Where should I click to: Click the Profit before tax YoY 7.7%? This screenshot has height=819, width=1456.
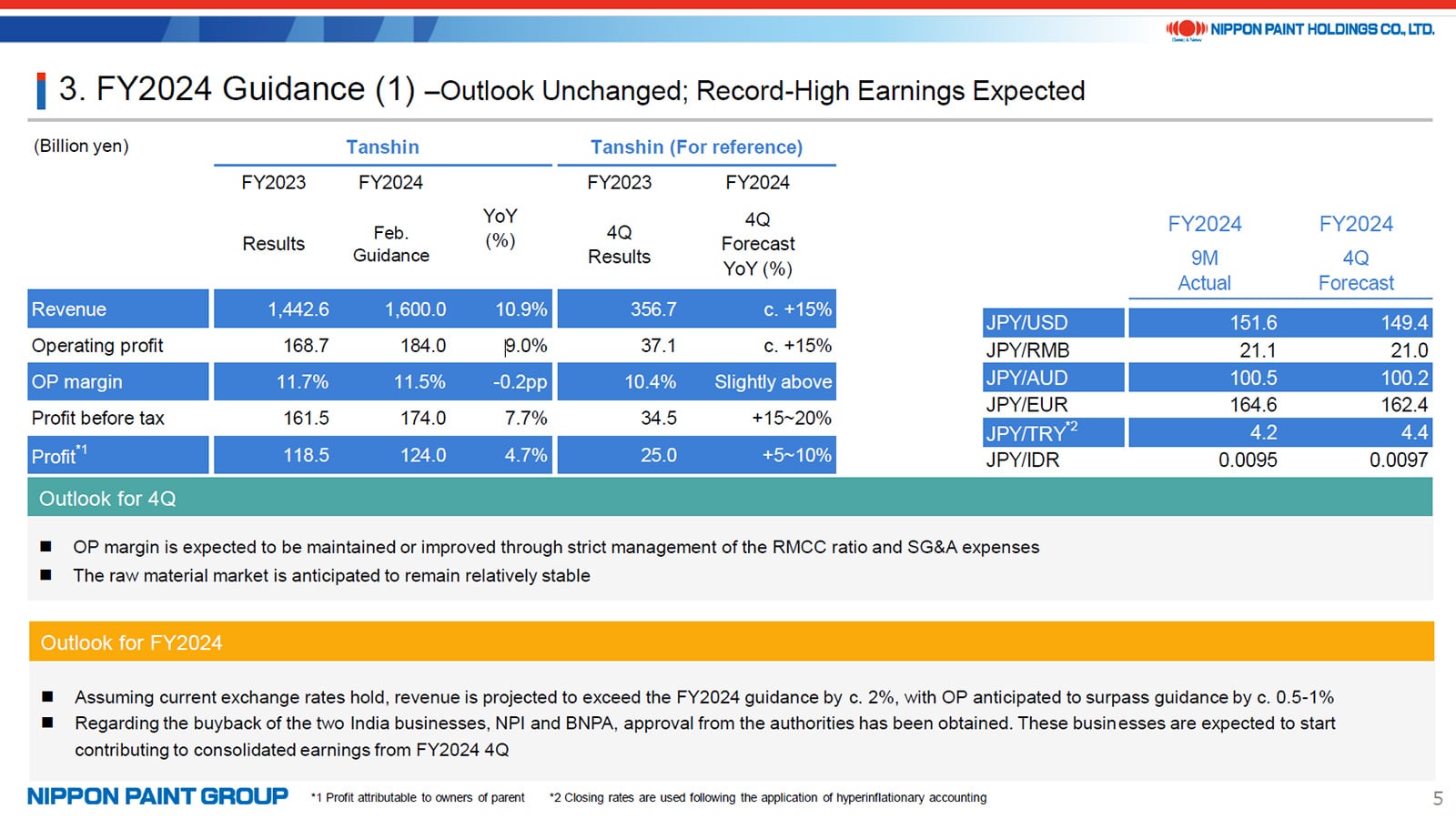click(526, 419)
